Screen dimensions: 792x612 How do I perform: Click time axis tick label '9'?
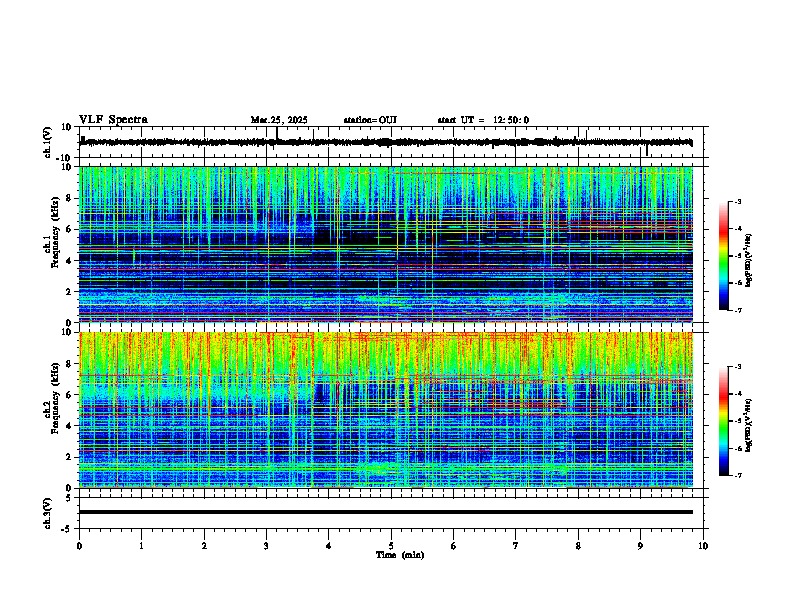click(640, 546)
